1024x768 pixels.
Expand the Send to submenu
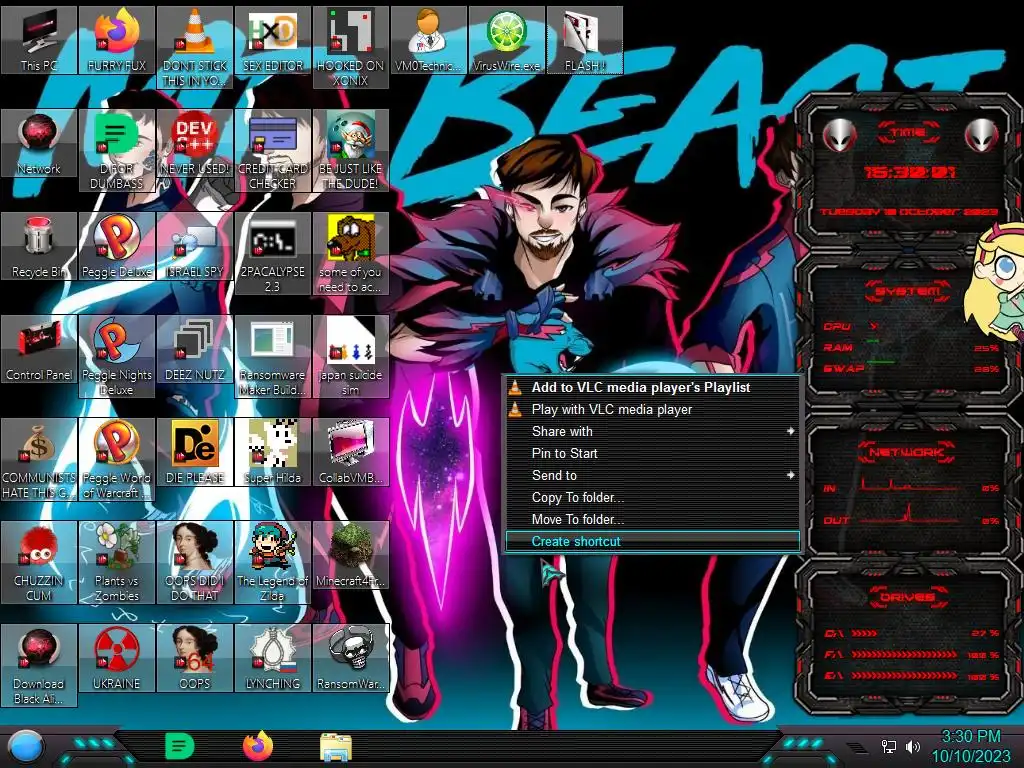pos(652,475)
